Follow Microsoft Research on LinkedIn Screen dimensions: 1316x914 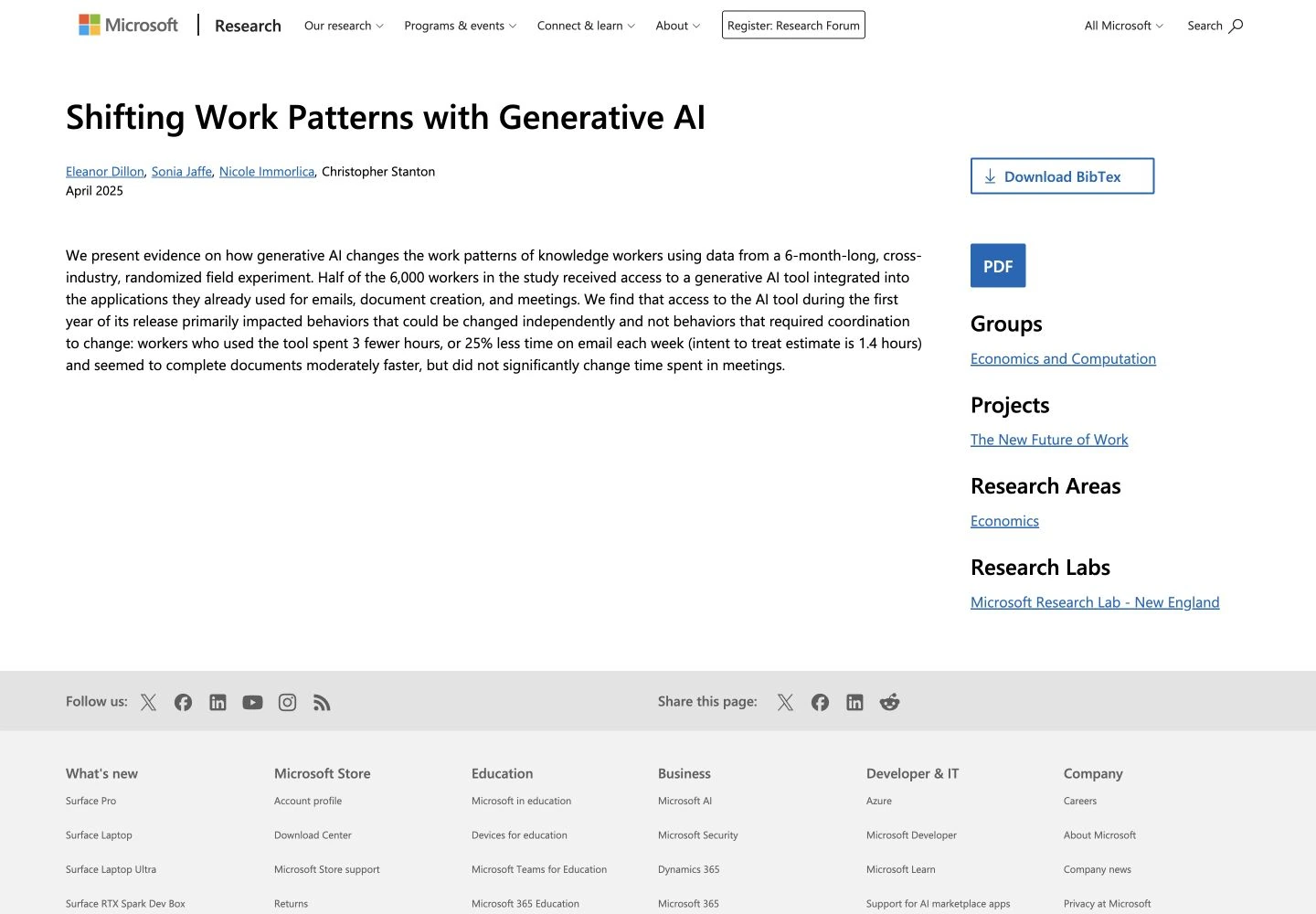pos(218,702)
